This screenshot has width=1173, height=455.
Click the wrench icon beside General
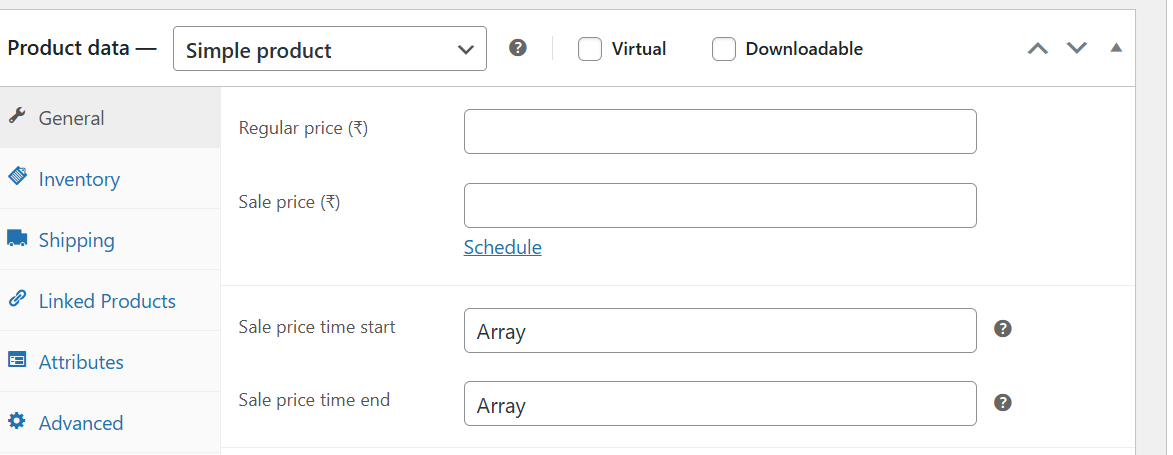tap(16, 116)
